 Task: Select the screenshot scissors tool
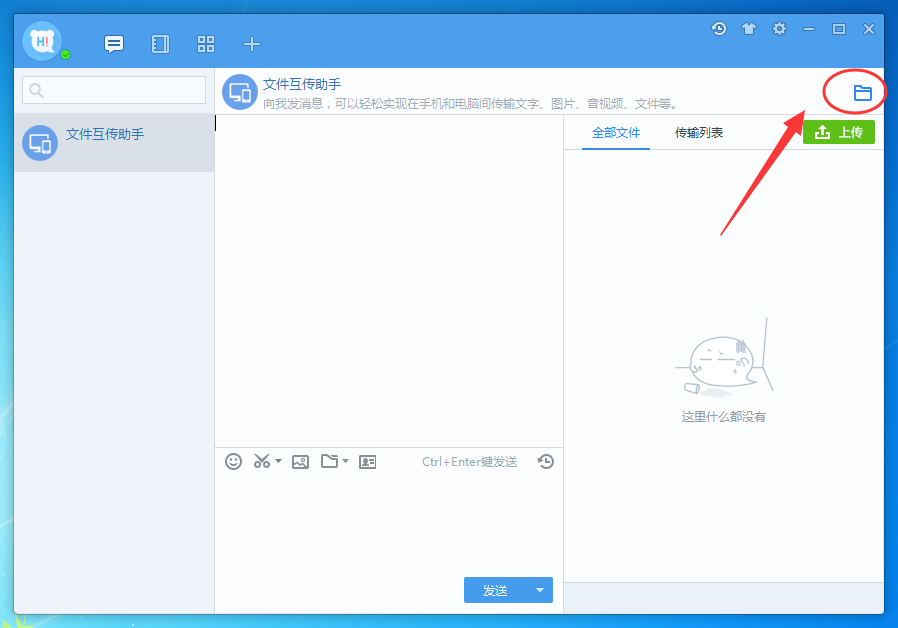pyautogui.click(x=261, y=461)
